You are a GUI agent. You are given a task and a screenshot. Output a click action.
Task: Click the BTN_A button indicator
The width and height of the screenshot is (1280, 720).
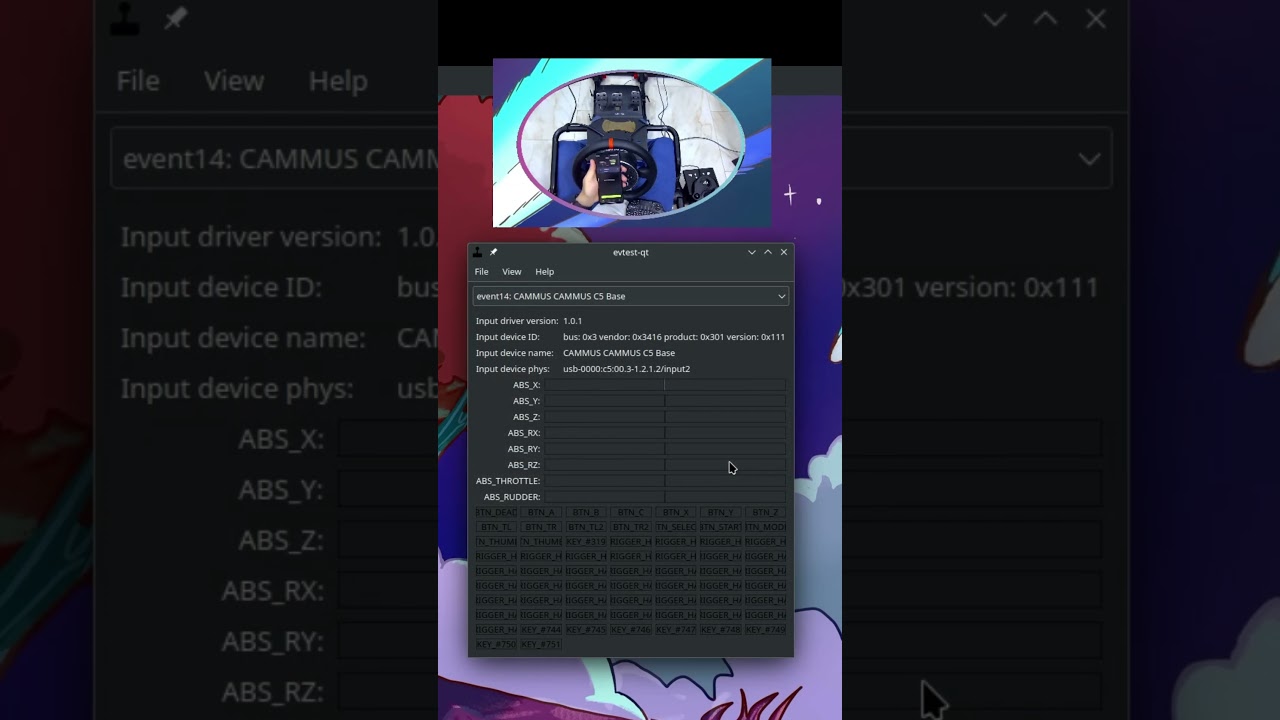541,513
